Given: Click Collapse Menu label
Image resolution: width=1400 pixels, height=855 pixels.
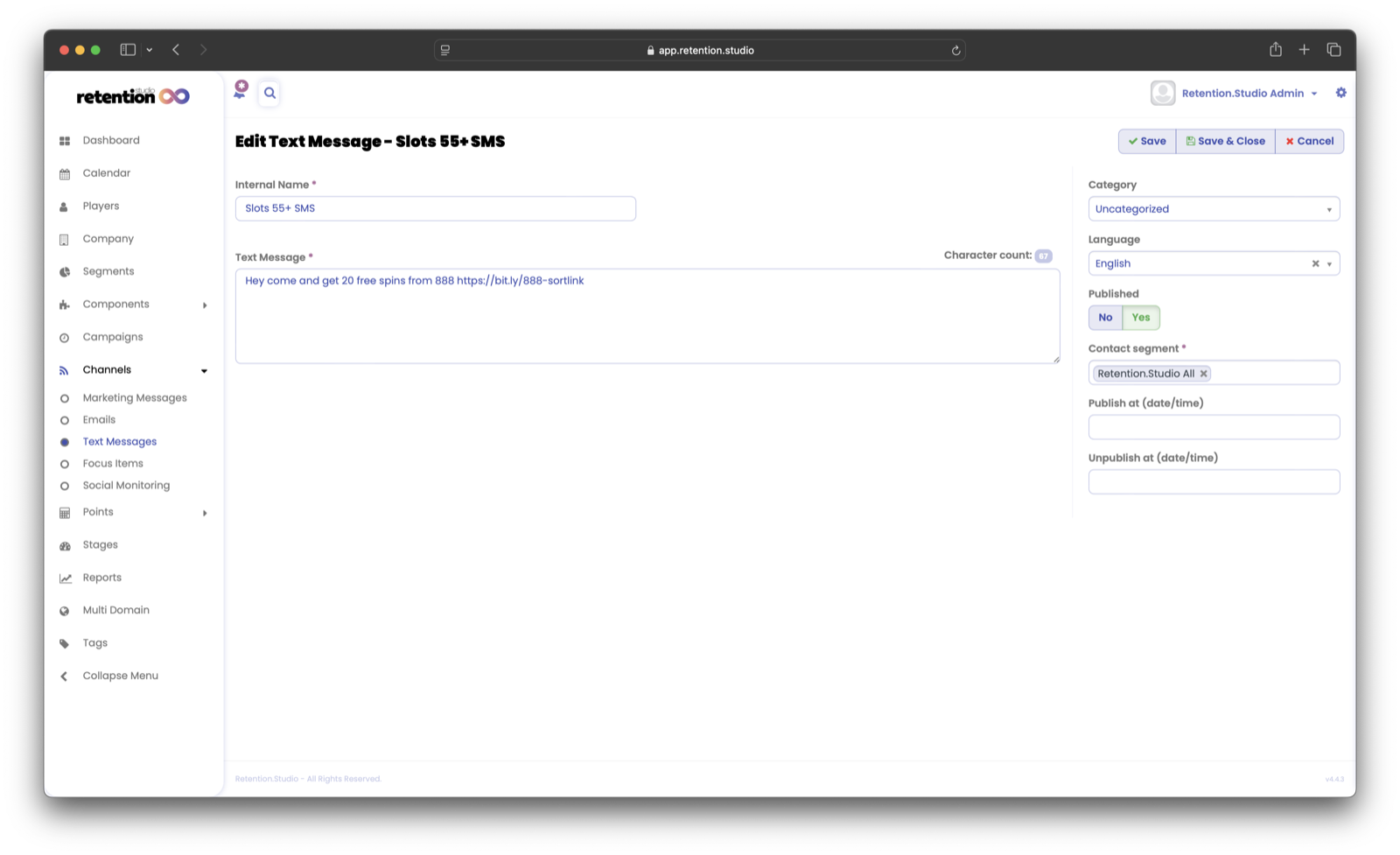Looking at the screenshot, I should pos(121,676).
